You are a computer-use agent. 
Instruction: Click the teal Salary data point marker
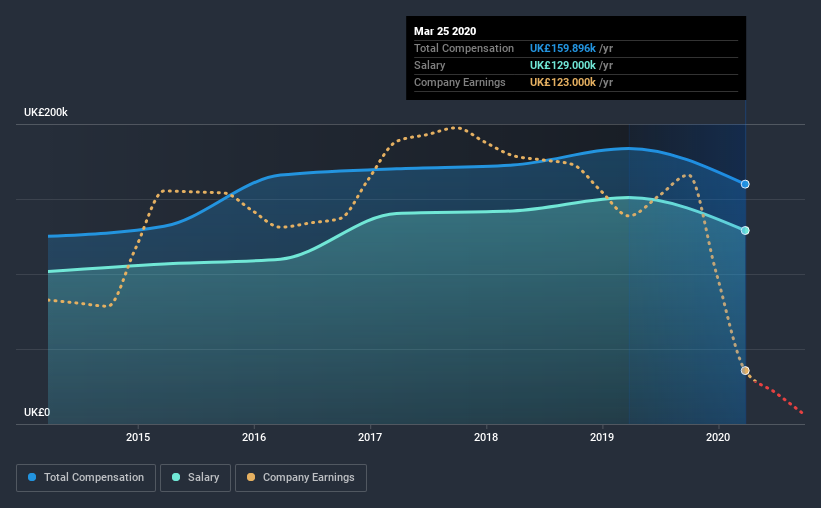[745, 230]
